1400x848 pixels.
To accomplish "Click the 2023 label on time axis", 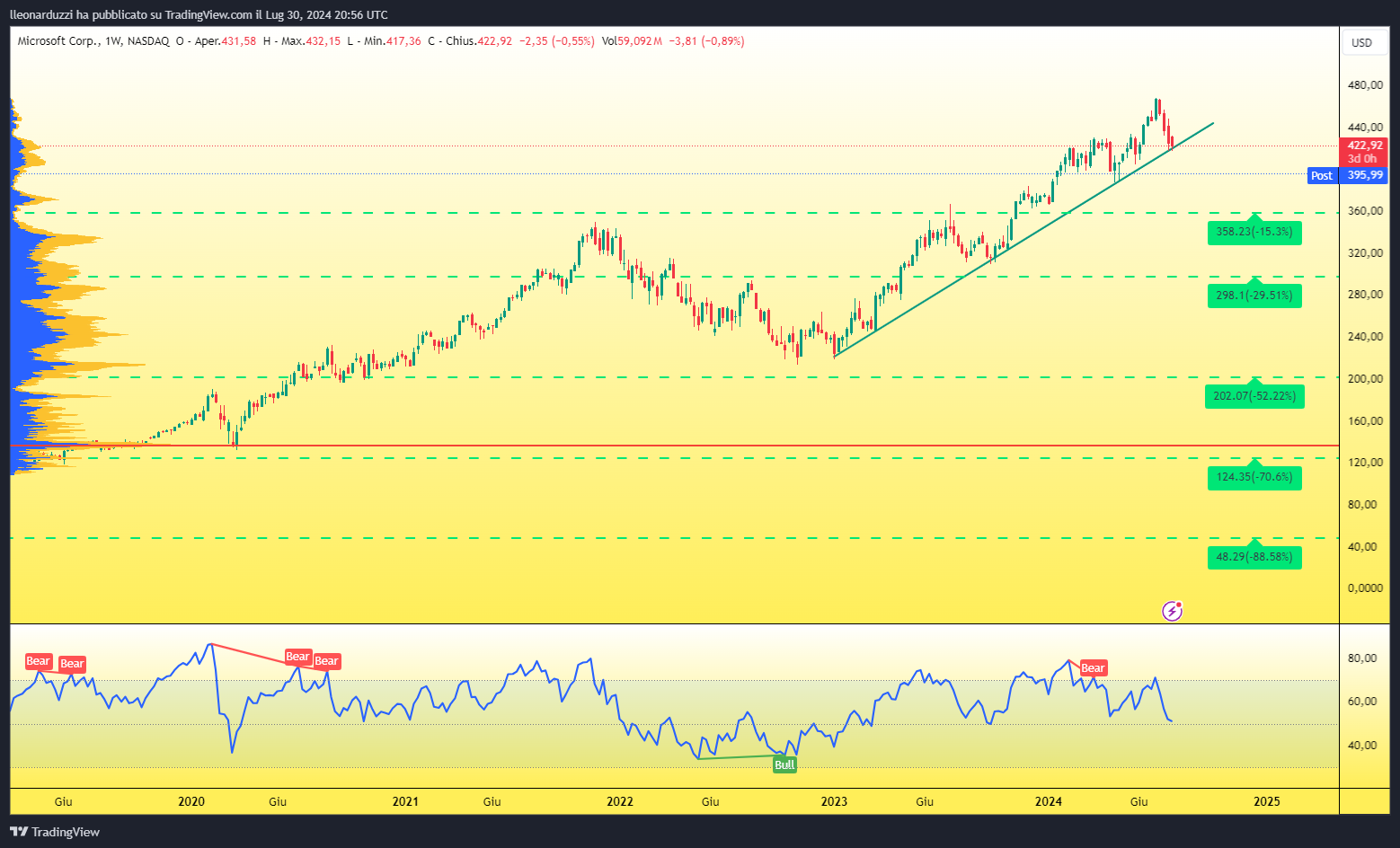I will pos(834,801).
